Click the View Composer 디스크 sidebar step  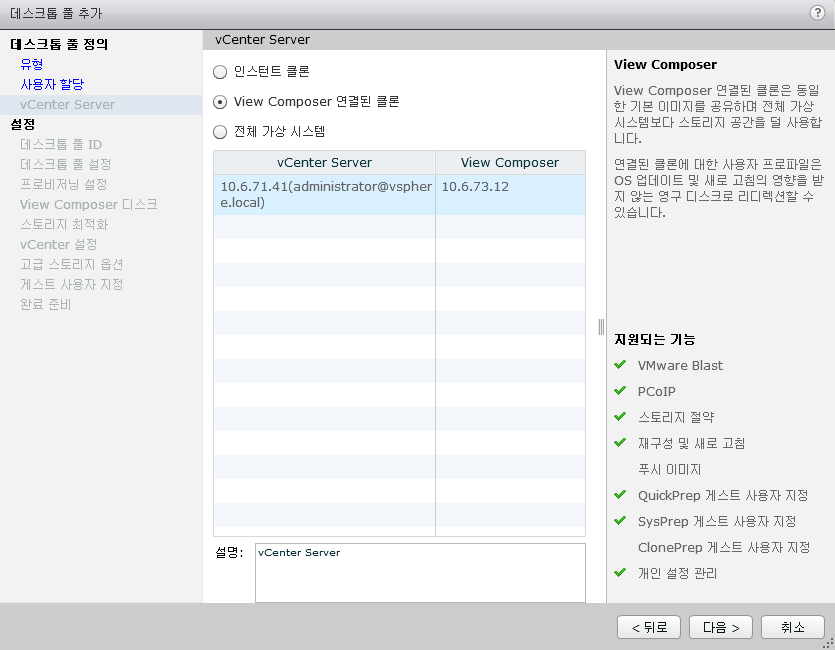coord(88,204)
